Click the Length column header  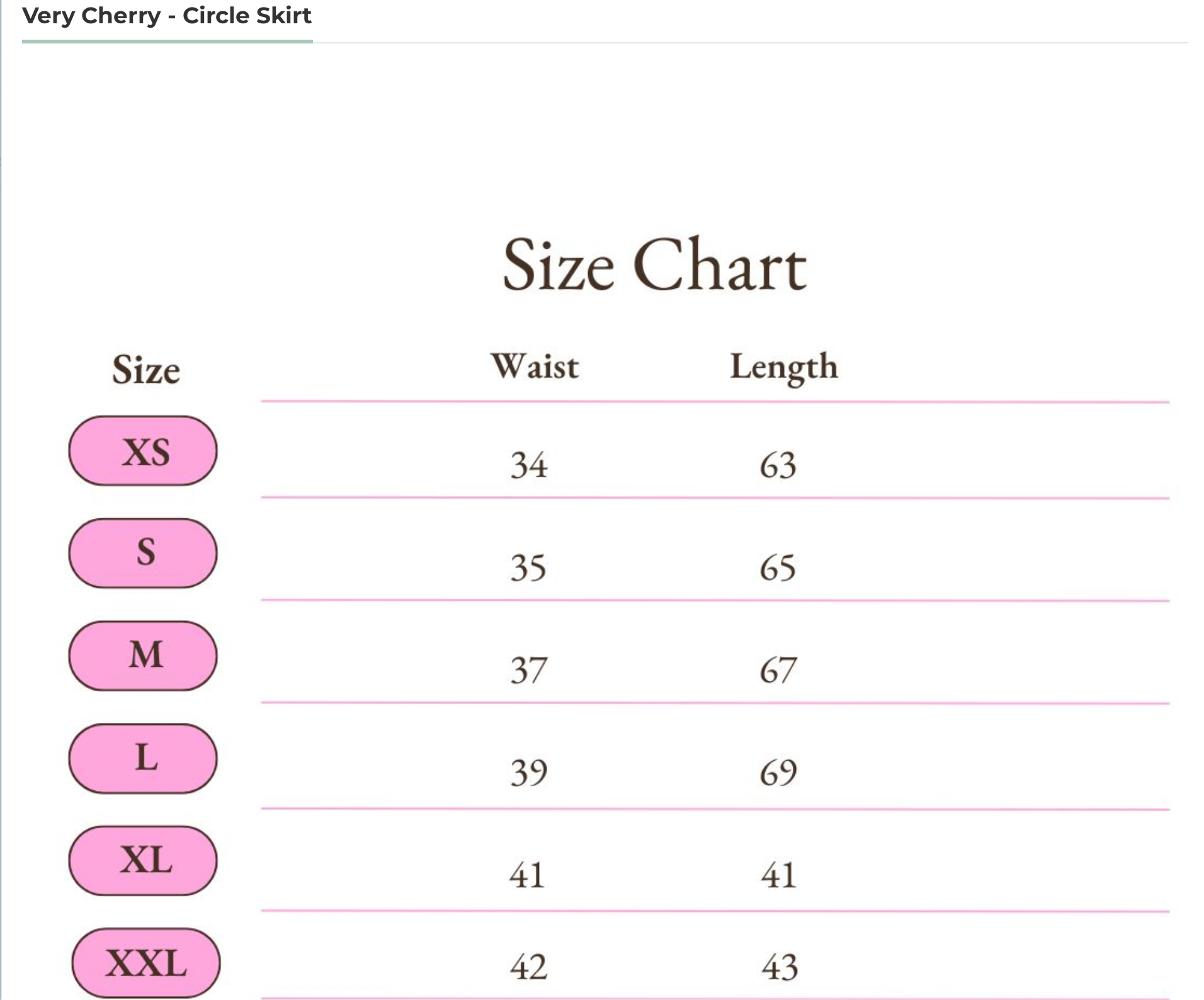point(784,366)
